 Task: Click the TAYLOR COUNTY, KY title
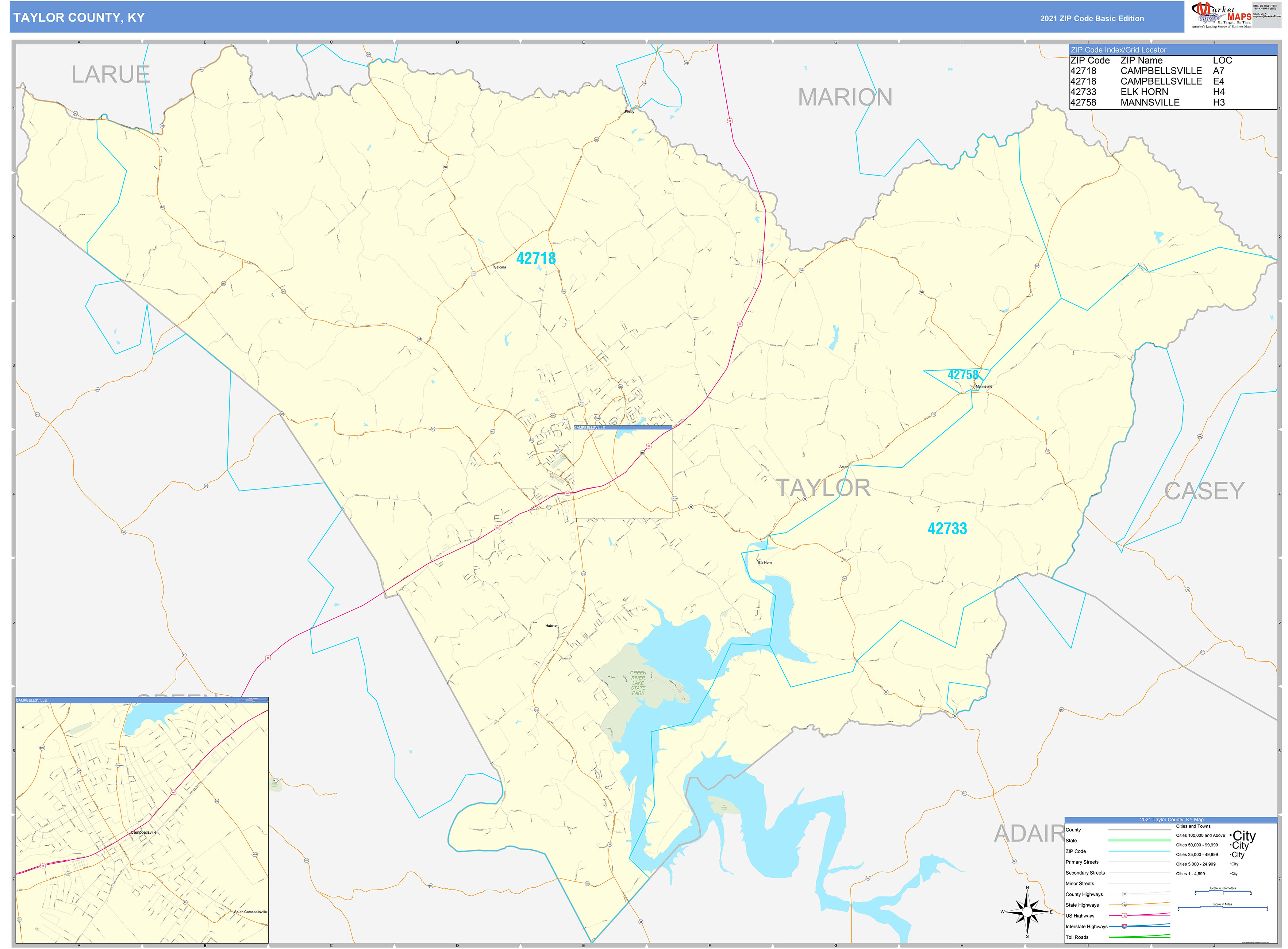pos(79,18)
